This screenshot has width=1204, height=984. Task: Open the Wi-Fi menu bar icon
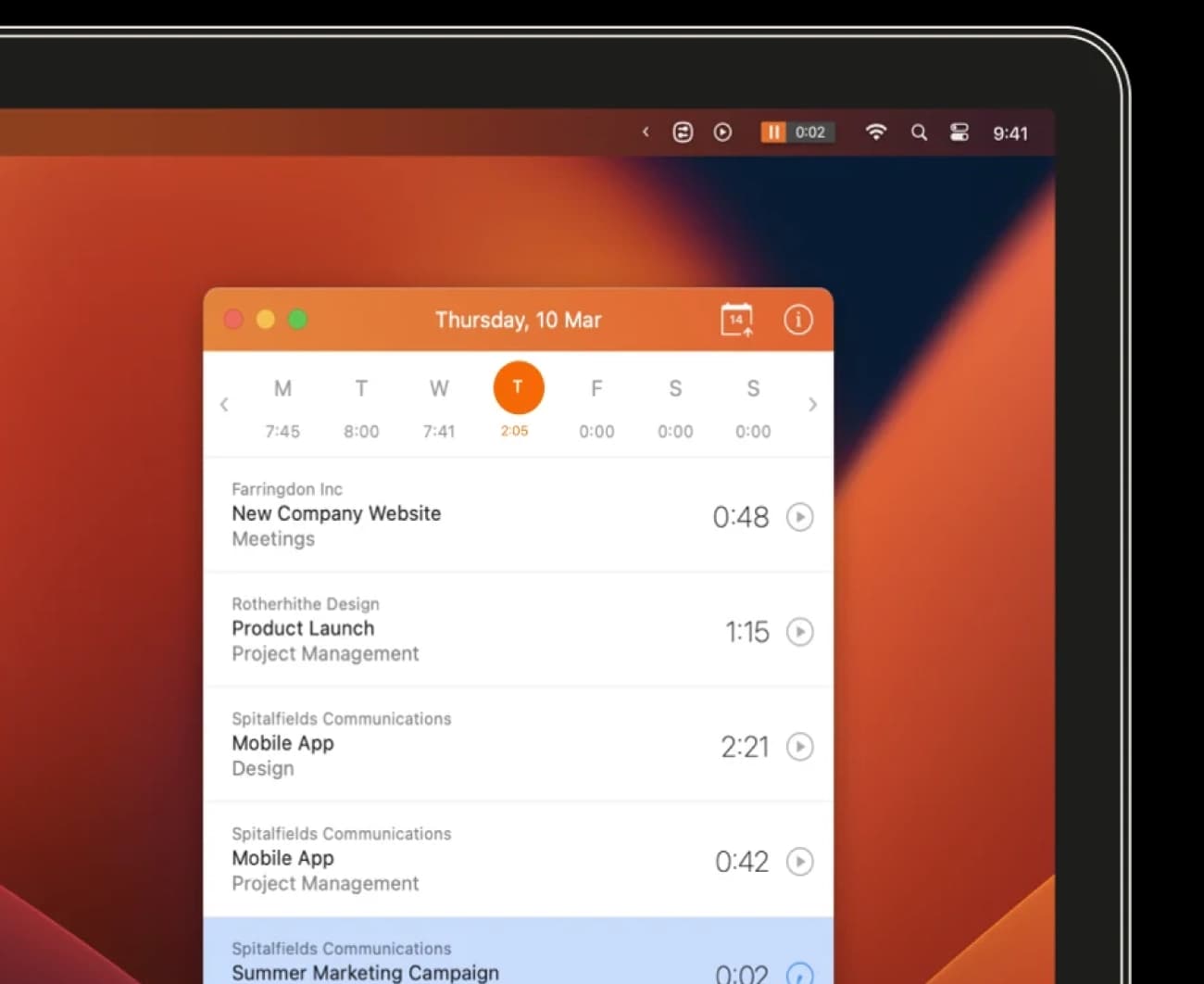875,132
